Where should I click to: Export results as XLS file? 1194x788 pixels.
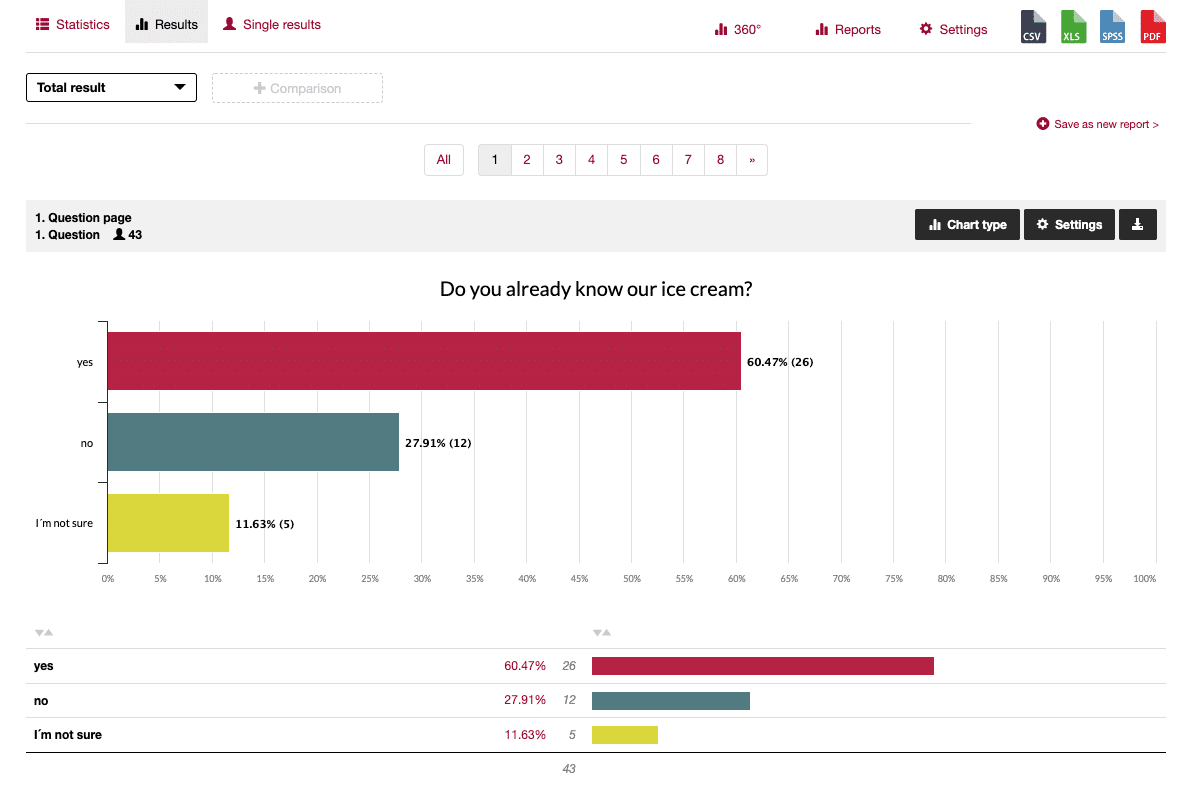click(x=1072, y=27)
